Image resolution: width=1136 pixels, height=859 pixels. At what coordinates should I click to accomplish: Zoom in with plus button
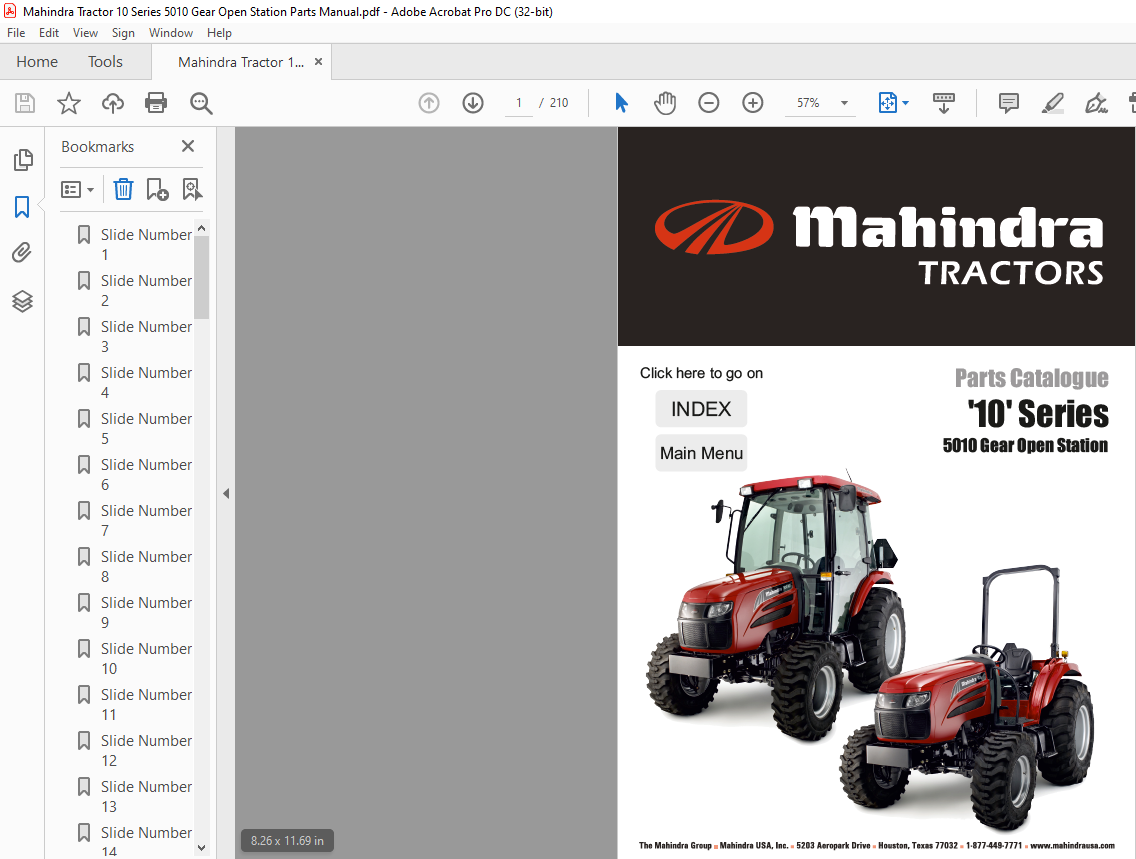753,103
